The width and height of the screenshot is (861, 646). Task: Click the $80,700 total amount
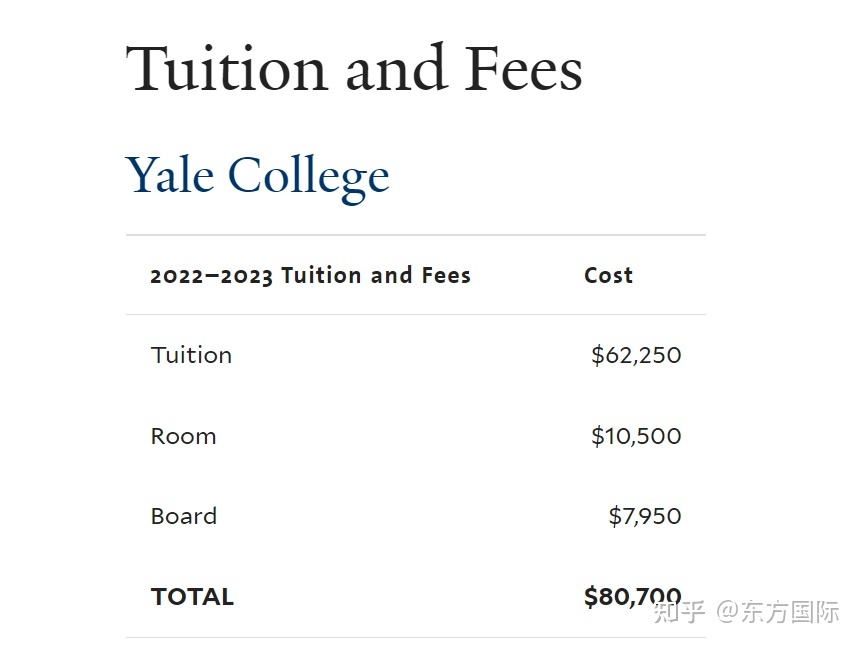(x=633, y=597)
